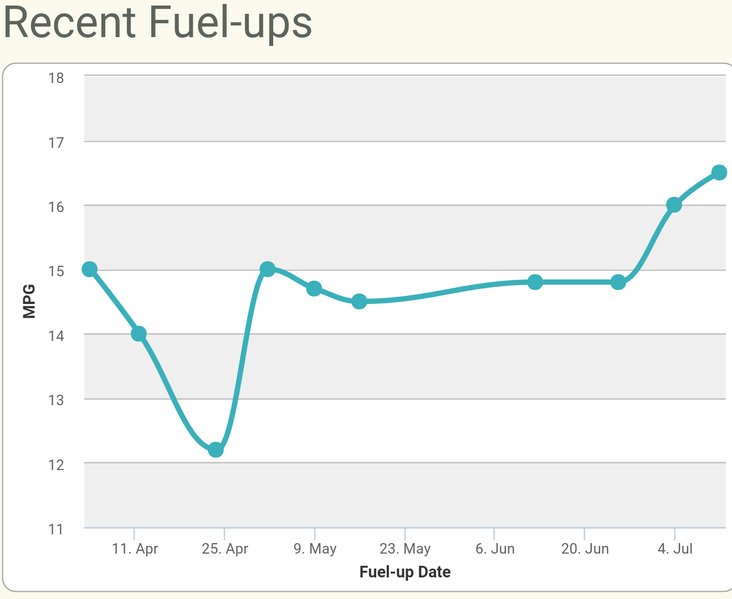Click the 20. Jun date label
This screenshot has width=732, height=599.
585,549
